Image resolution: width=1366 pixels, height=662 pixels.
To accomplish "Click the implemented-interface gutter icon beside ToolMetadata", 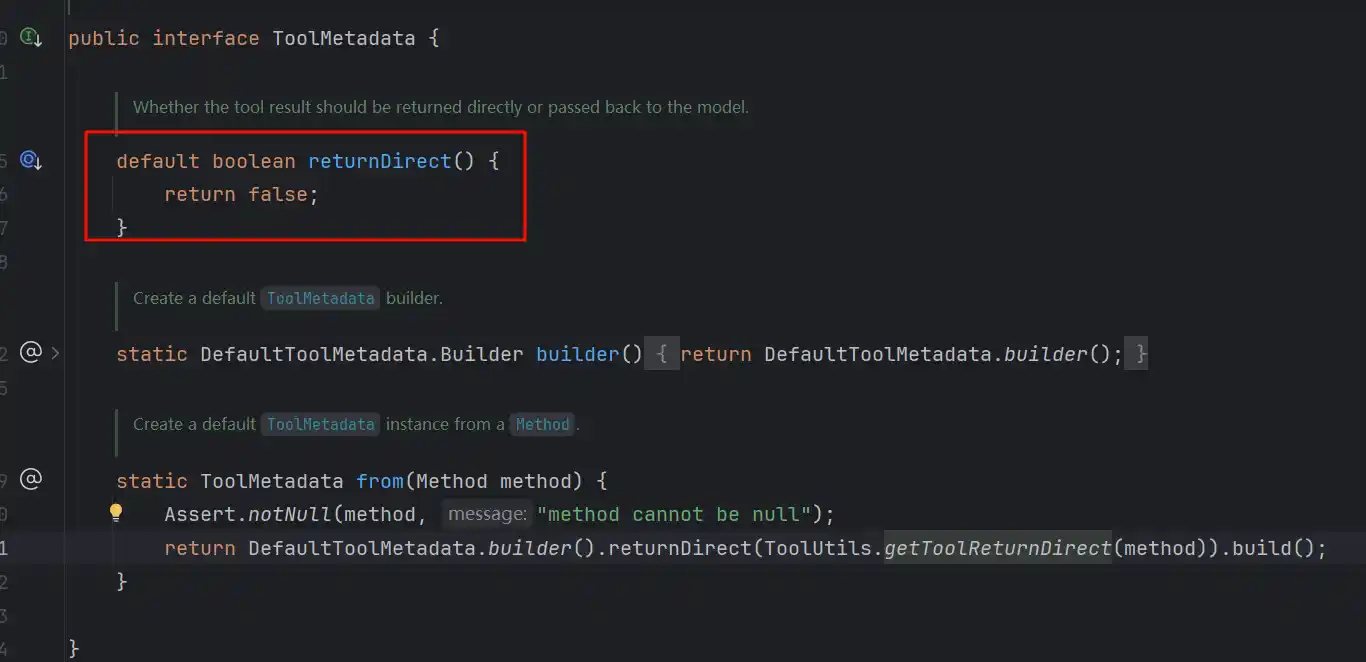I will tap(31, 39).
